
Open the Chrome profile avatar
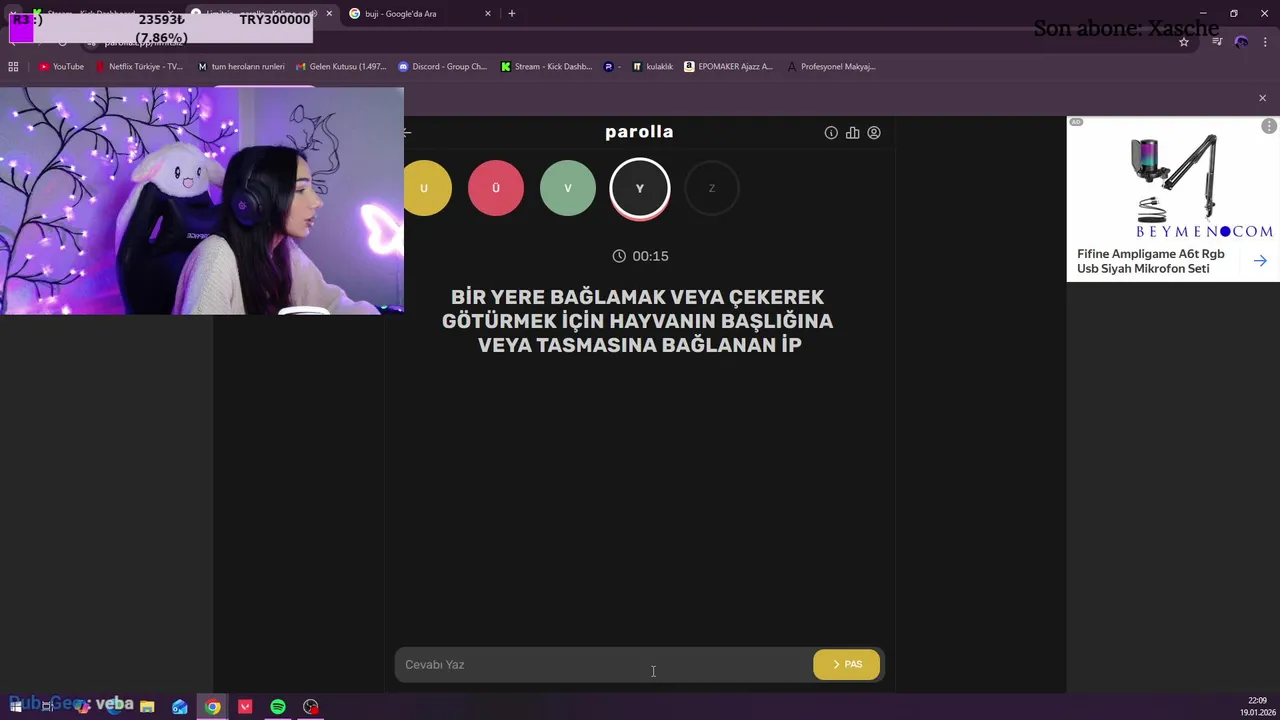pyautogui.click(x=1241, y=42)
